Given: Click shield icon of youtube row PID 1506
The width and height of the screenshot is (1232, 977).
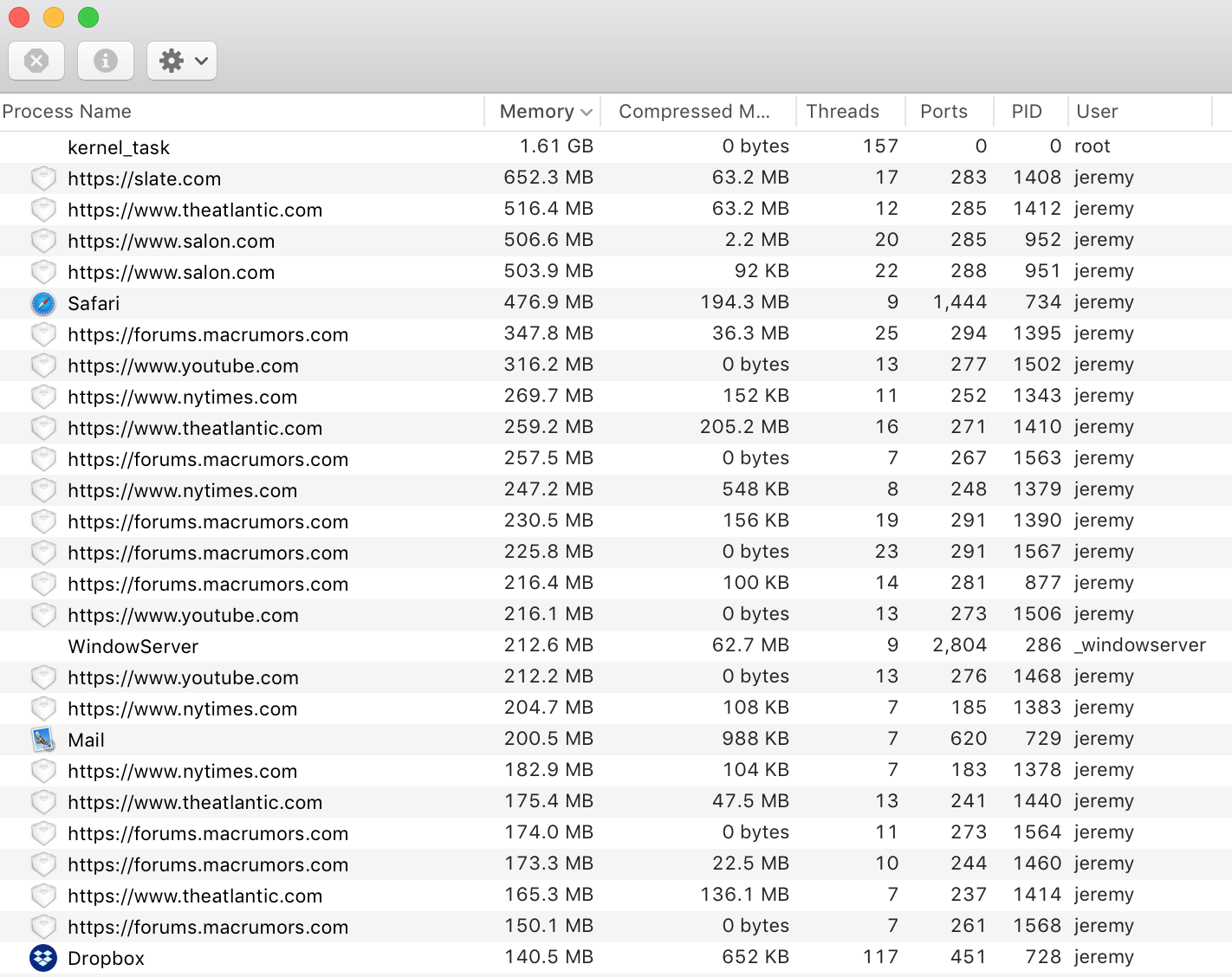Looking at the screenshot, I should 43,615.
